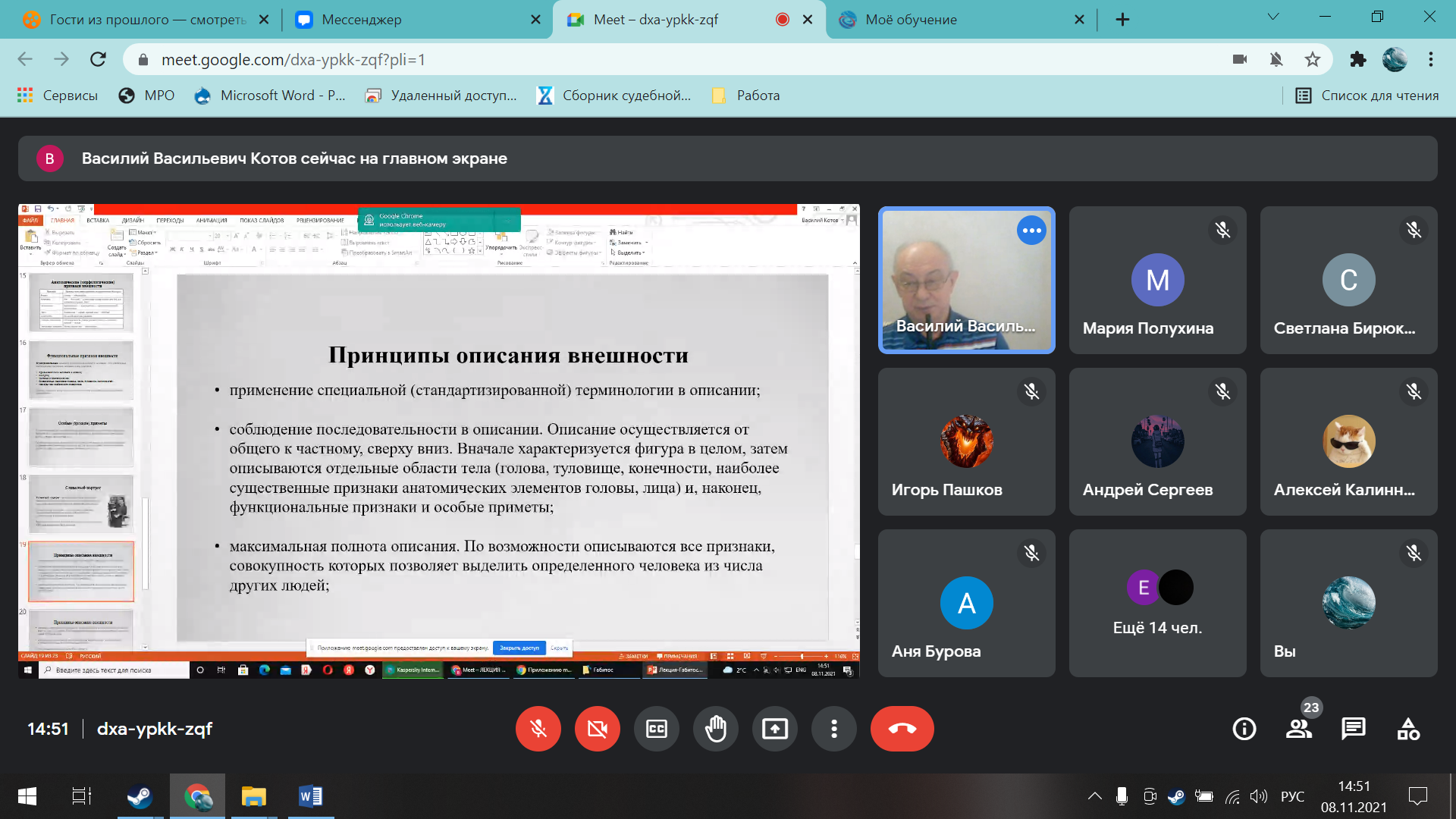Open the Chrome extensions puzzle icon
The width and height of the screenshot is (1456, 819).
tap(1358, 59)
